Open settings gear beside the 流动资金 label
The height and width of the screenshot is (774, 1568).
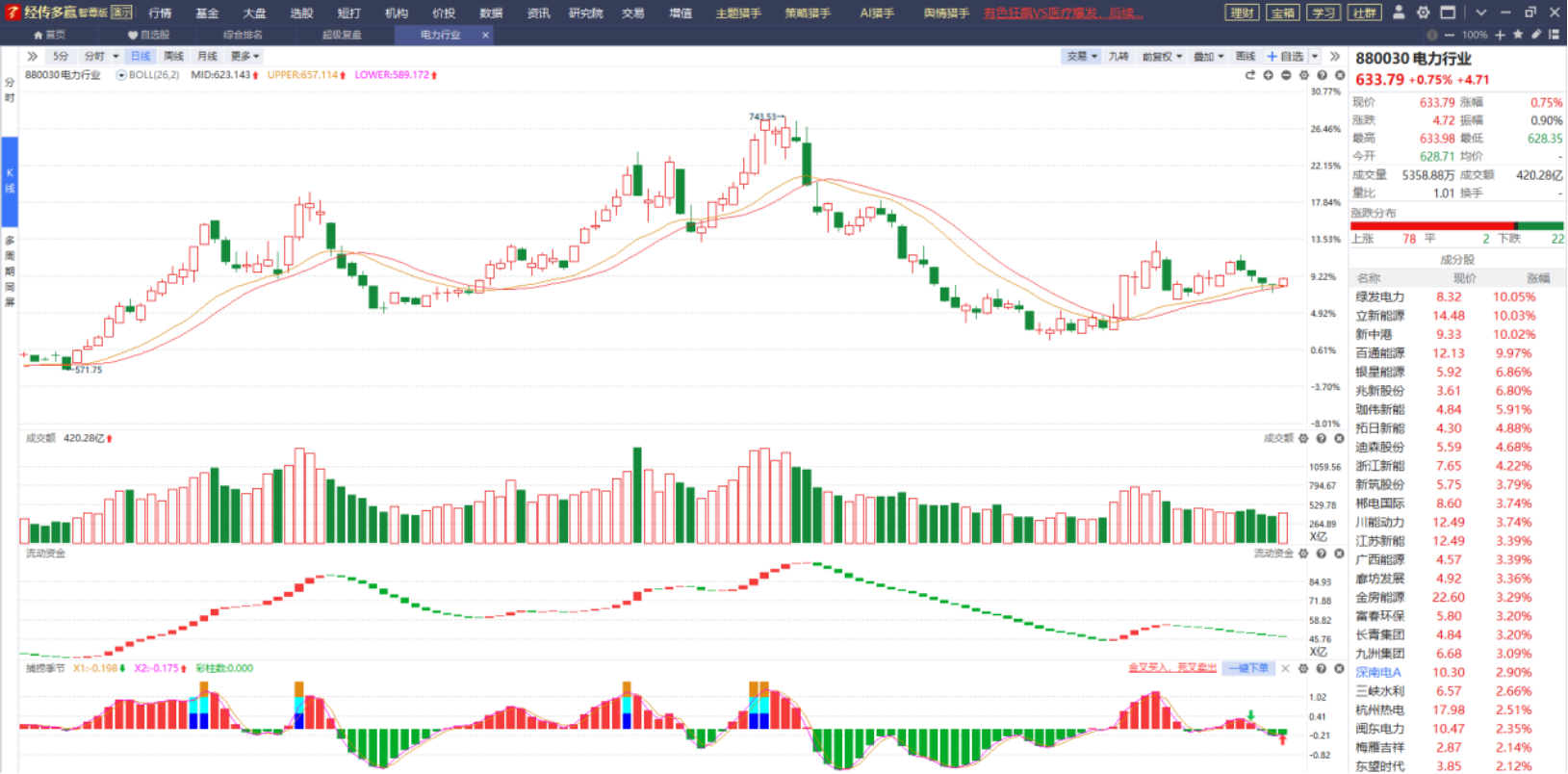[1303, 554]
